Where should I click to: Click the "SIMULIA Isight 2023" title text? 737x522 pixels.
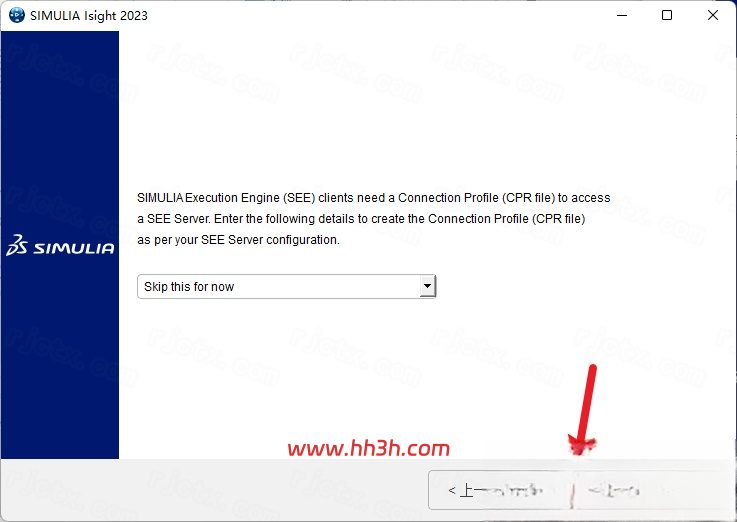pyautogui.click(x=89, y=16)
